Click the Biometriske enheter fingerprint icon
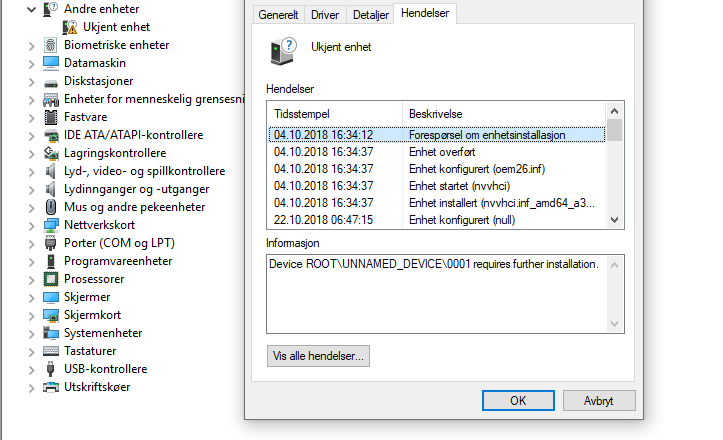 coord(51,45)
